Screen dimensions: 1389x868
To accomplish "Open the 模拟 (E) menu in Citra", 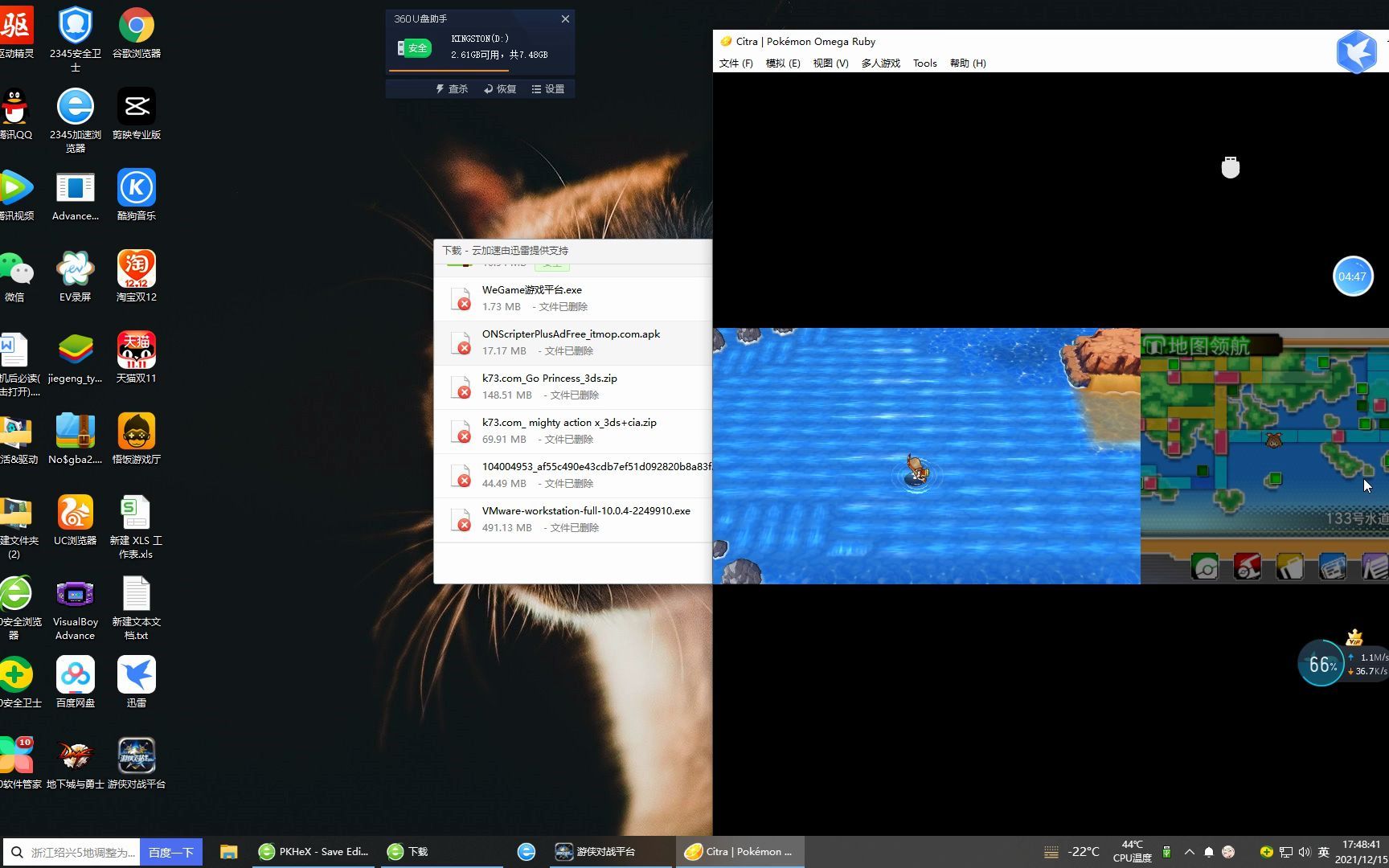I will (x=783, y=63).
